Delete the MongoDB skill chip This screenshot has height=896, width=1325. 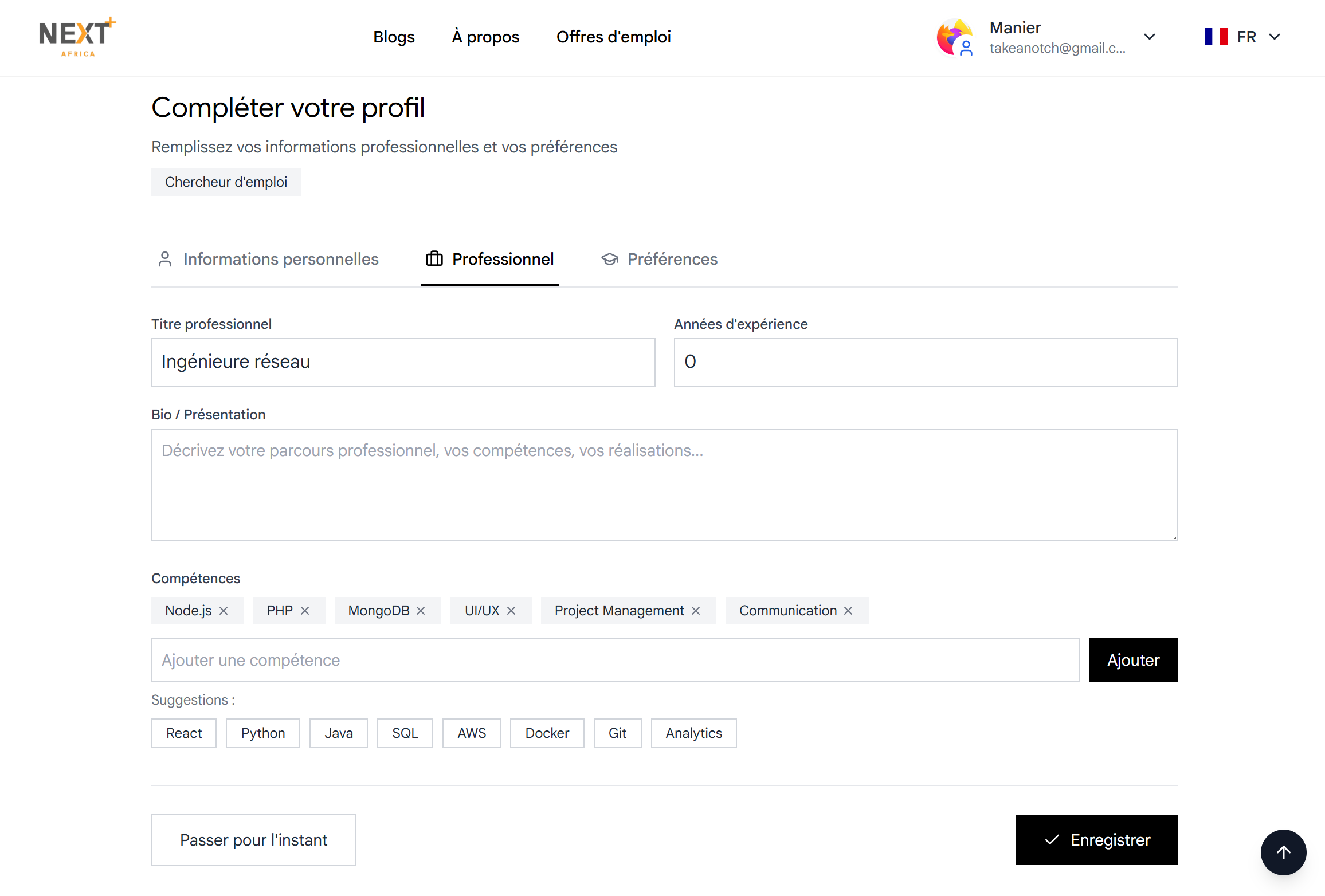tap(421, 611)
